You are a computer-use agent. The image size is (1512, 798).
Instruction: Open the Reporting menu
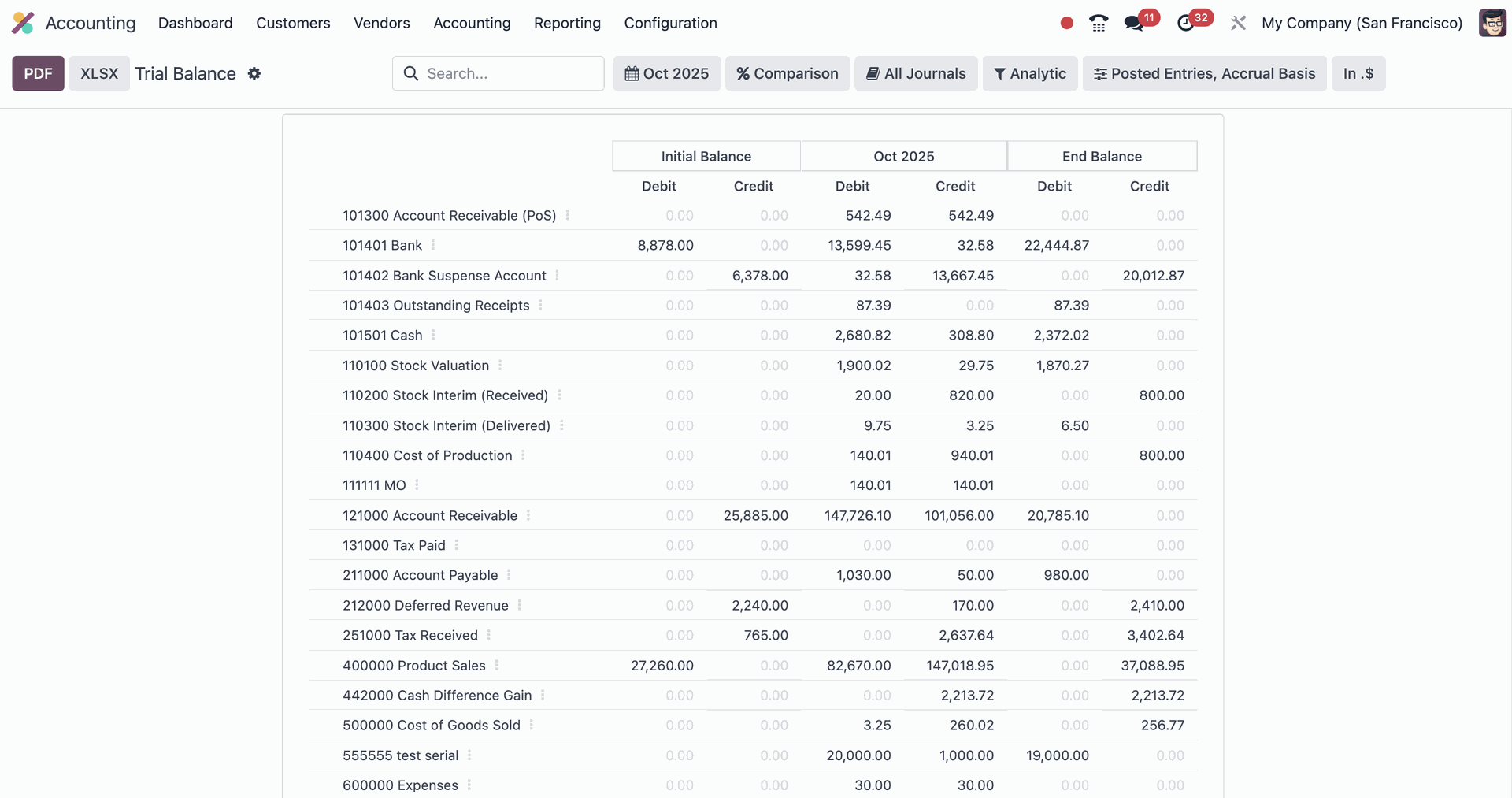(x=567, y=24)
